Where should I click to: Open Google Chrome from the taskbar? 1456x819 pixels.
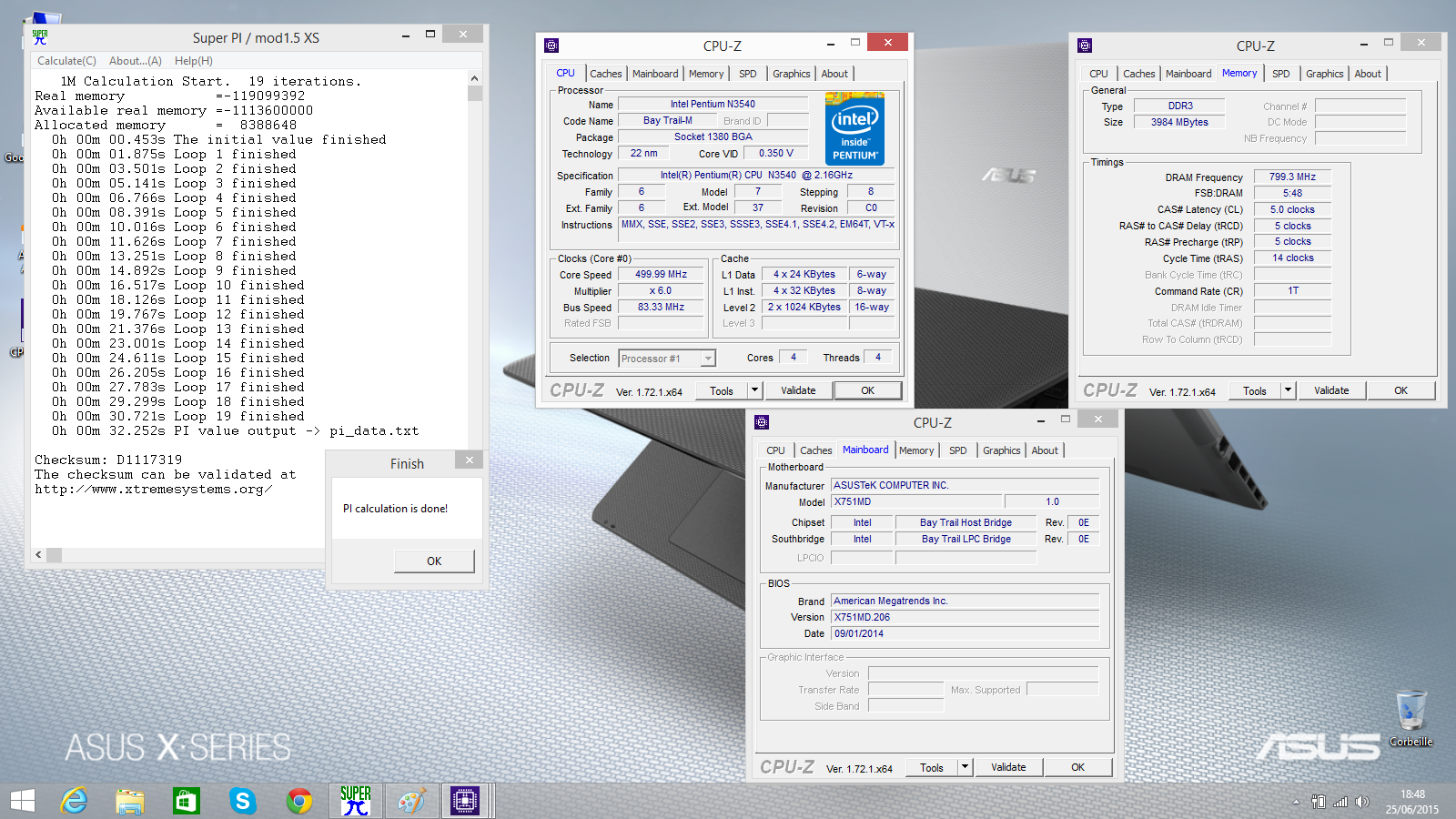298,801
